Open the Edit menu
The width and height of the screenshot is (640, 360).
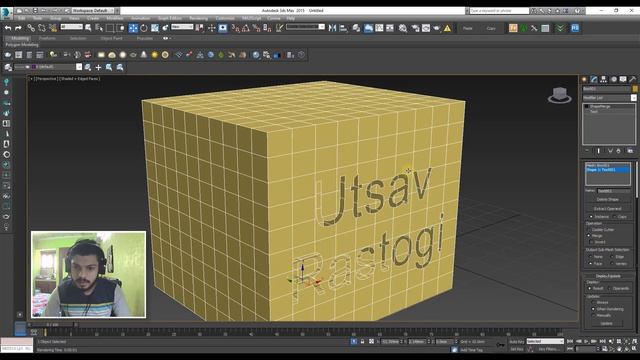(x=21, y=18)
